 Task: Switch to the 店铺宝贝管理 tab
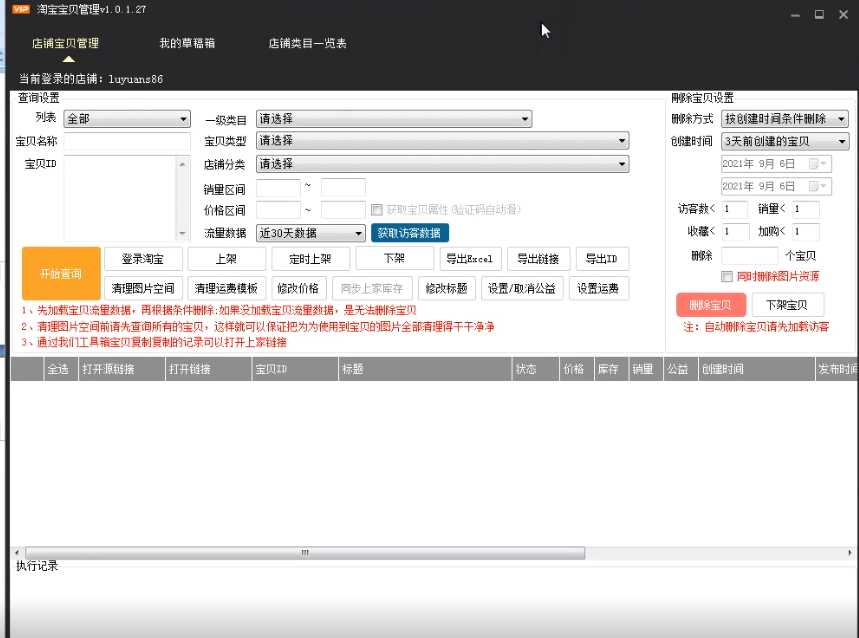point(65,43)
